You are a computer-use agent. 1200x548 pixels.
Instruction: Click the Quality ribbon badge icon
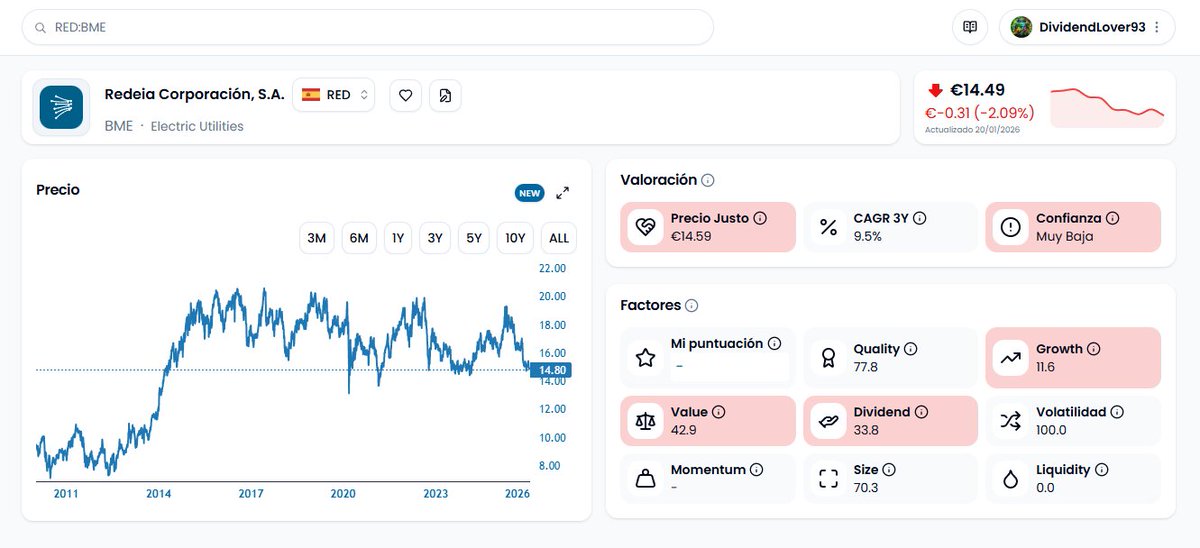pos(828,358)
